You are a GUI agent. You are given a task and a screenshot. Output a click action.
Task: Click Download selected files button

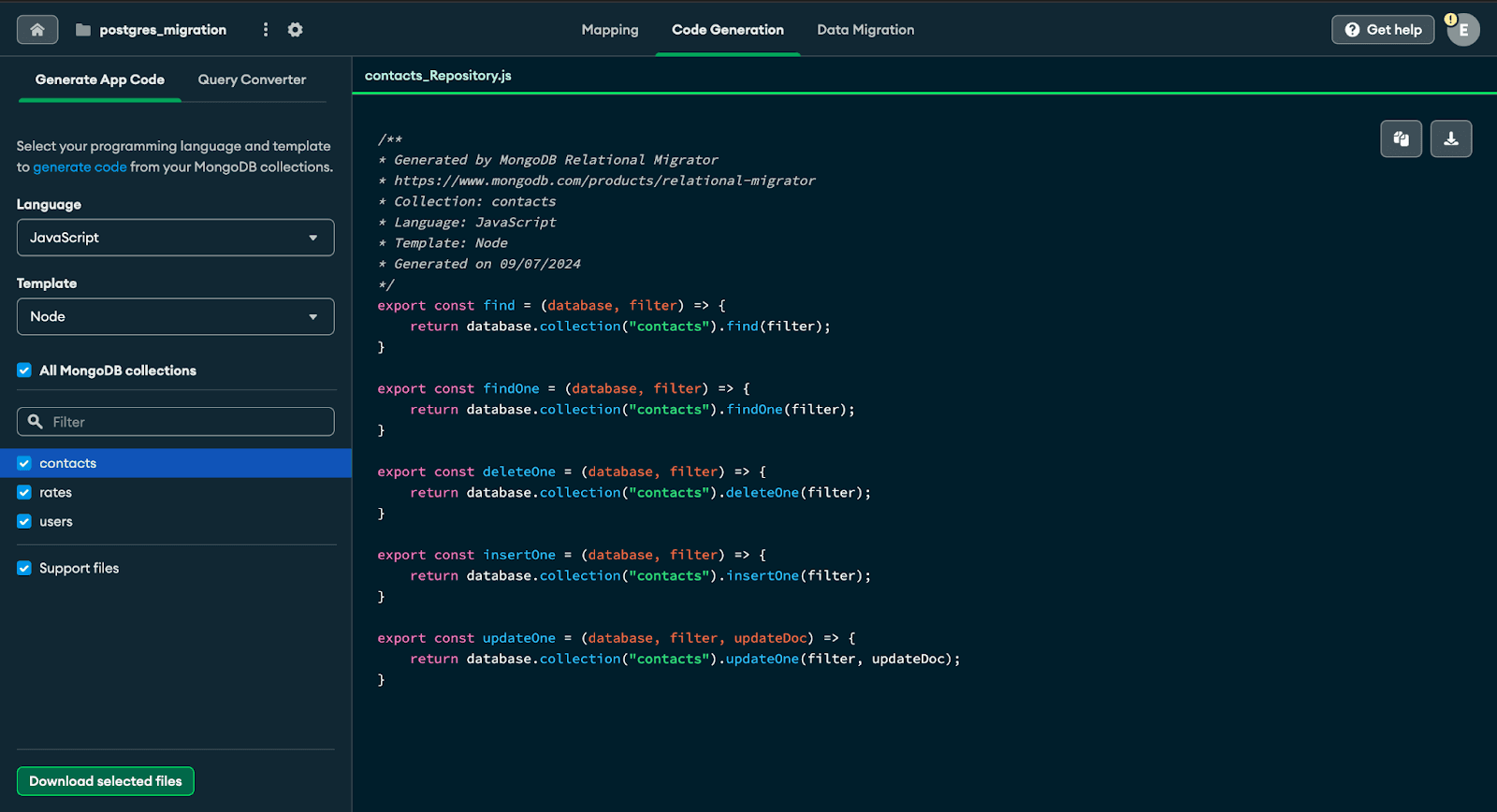(106, 781)
